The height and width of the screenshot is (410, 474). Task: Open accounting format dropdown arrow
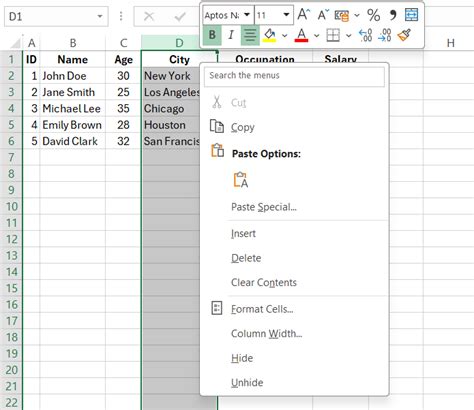(357, 15)
